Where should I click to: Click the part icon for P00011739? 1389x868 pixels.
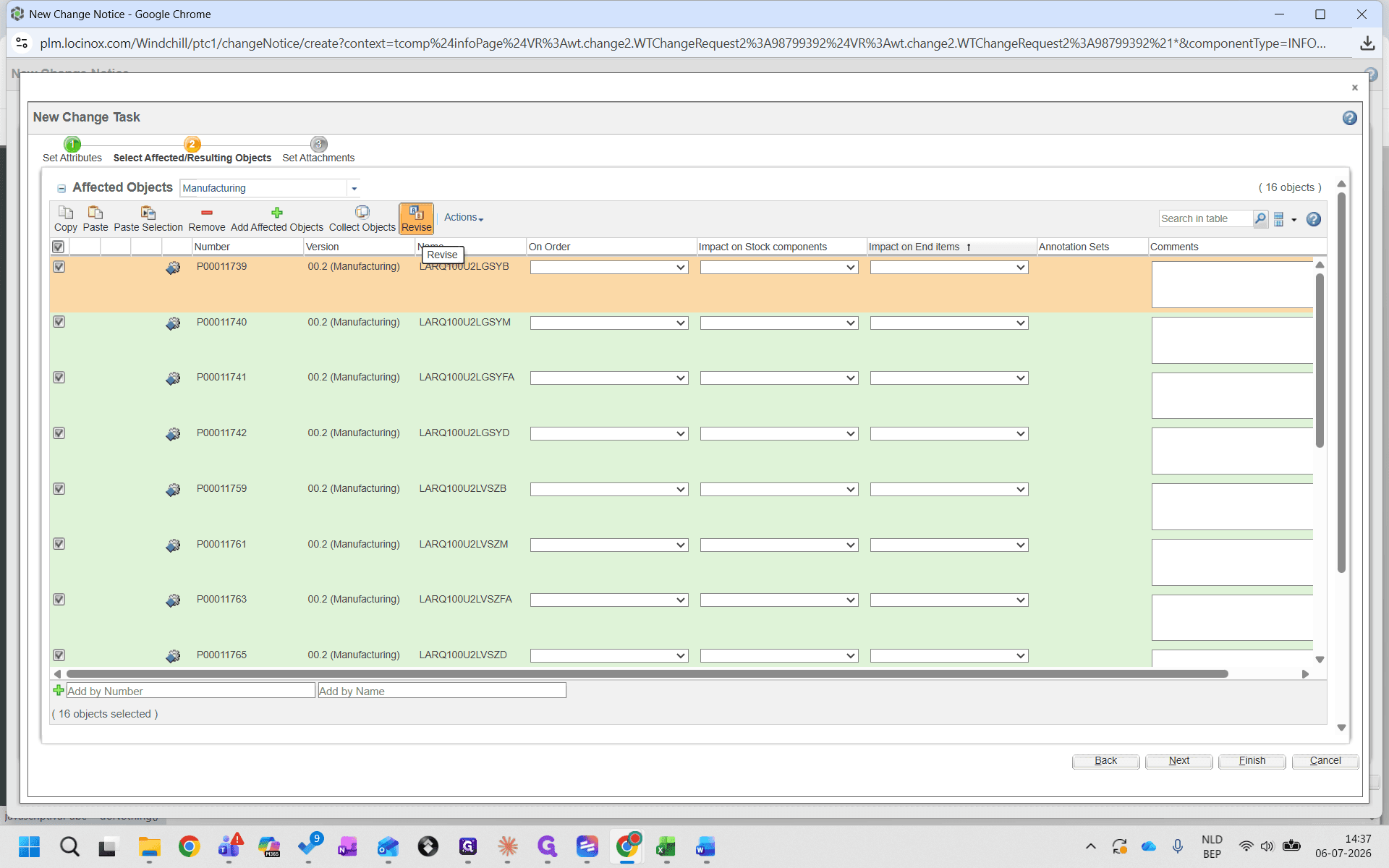click(173, 268)
